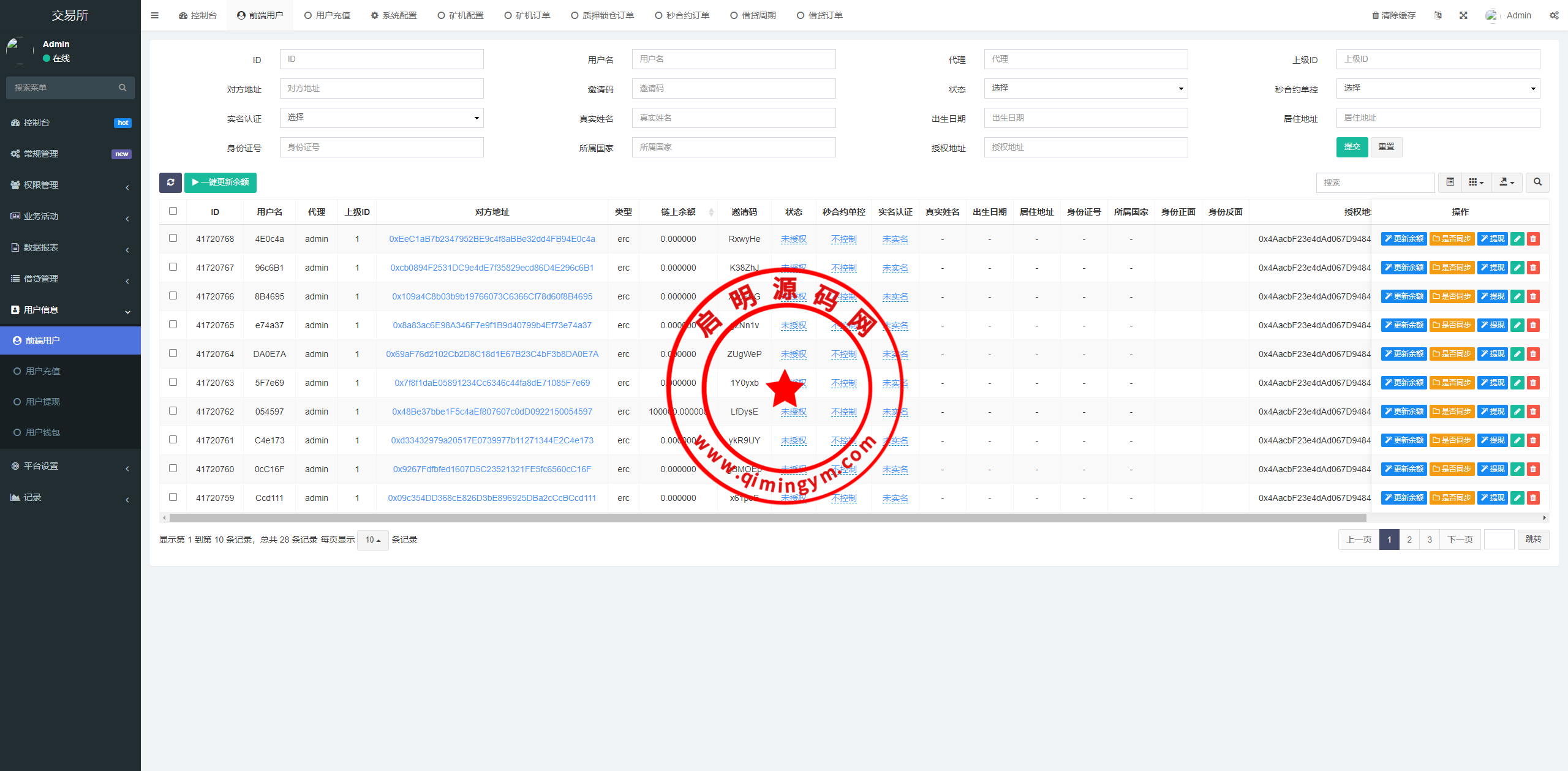Open the 状态 filter dropdown

click(x=1085, y=88)
